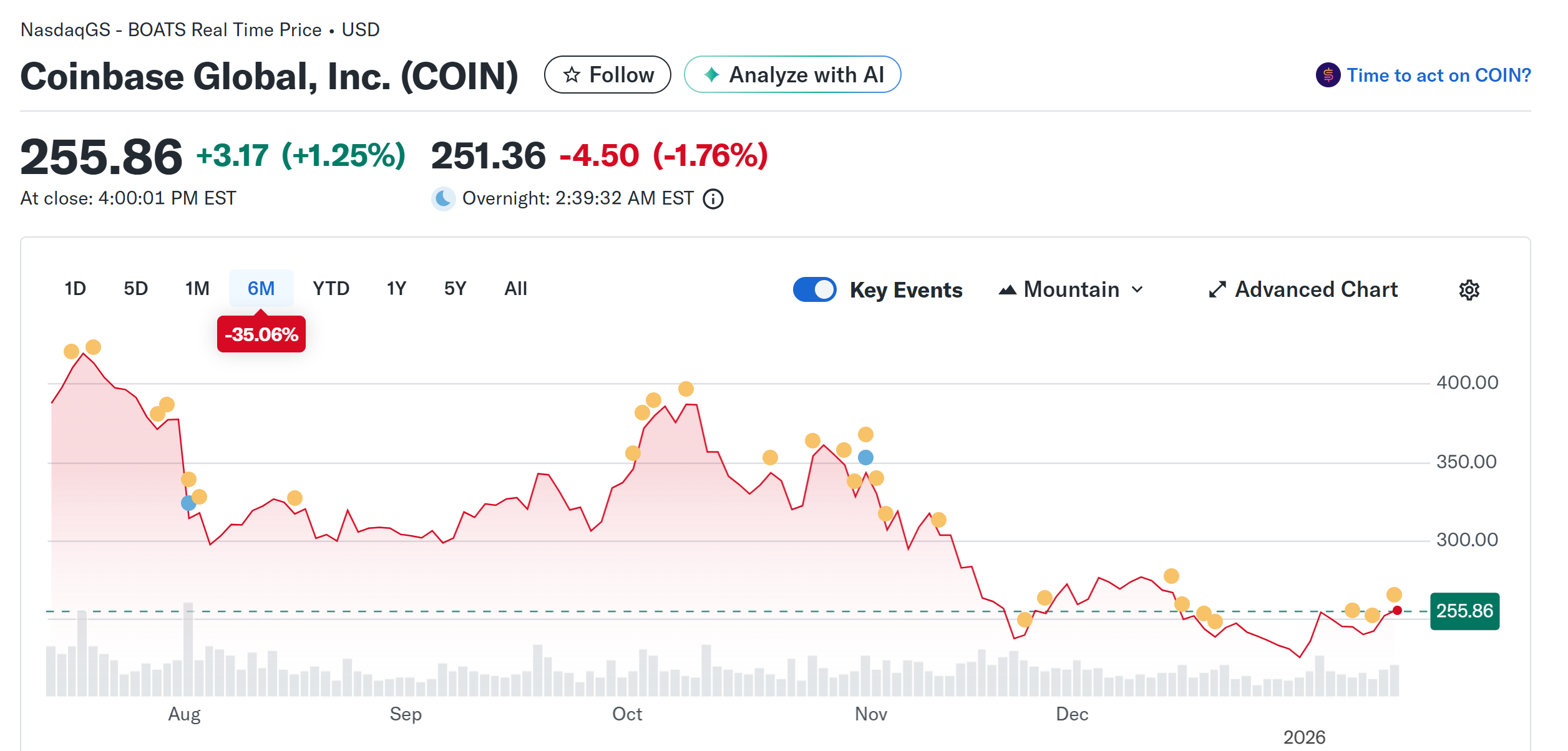
Task: Click the green 255.86 price label on axis
Action: (1464, 611)
